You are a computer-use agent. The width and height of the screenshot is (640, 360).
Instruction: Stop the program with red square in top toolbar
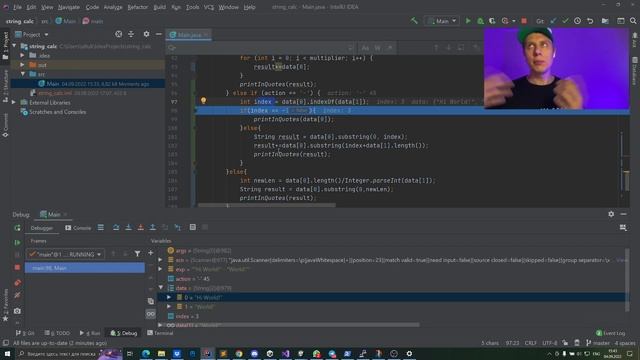point(524,21)
